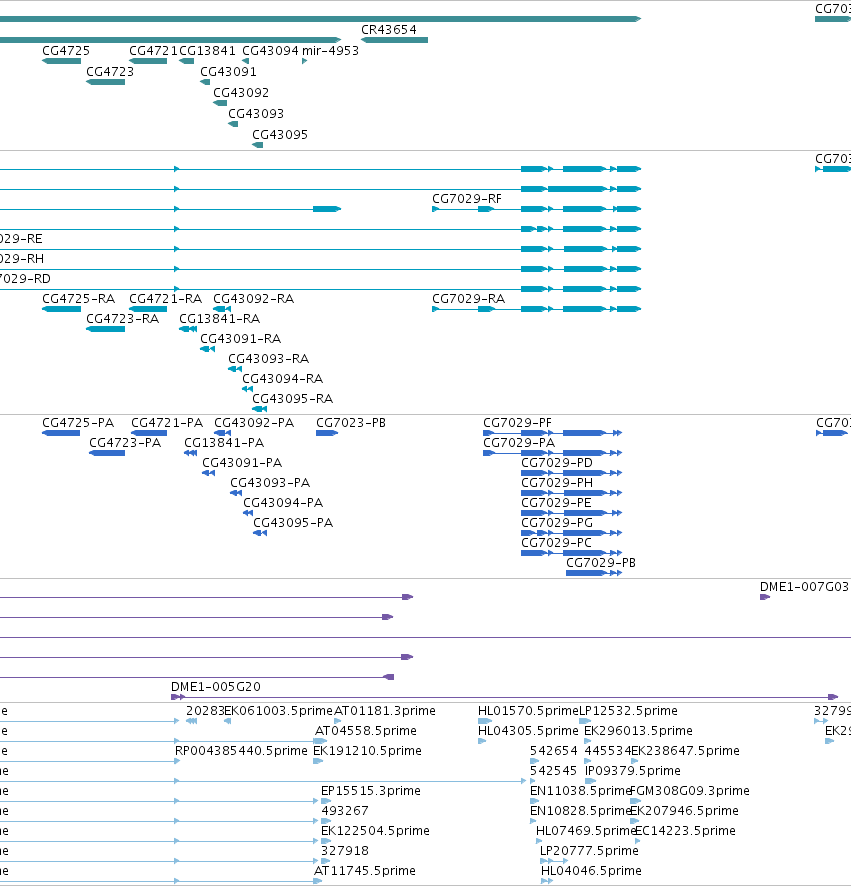This screenshot has height=886, width=851.
Task: Select EST label EC14223.5prime
Action: 685,831
